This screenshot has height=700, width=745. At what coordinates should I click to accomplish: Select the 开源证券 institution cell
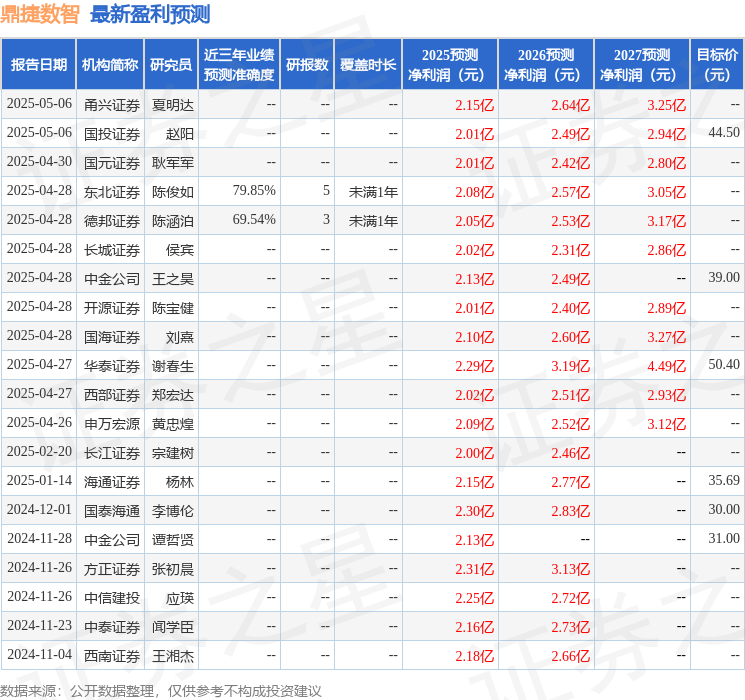click(112, 308)
